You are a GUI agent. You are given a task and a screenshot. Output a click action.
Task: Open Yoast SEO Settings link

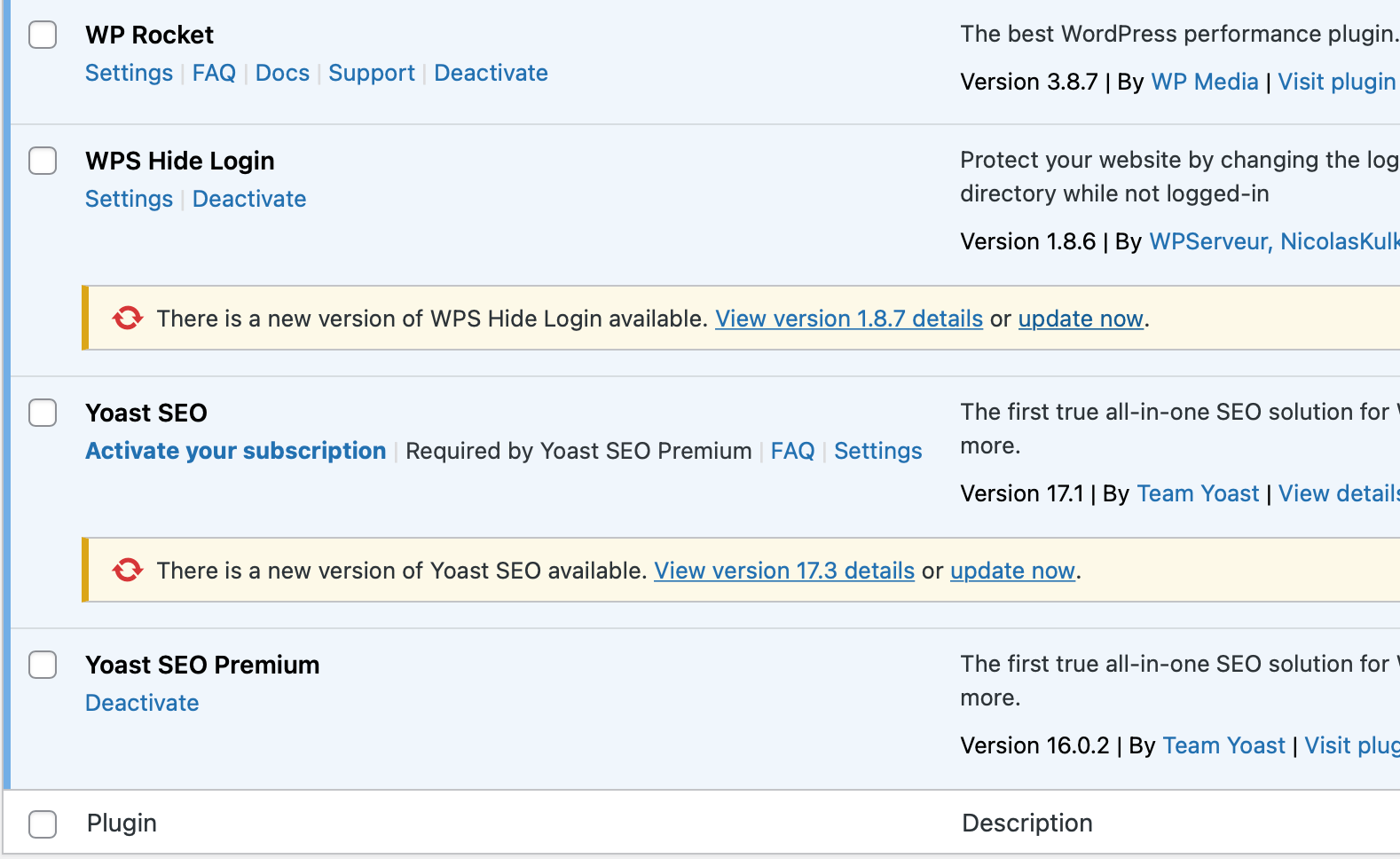click(x=878, y=451)
